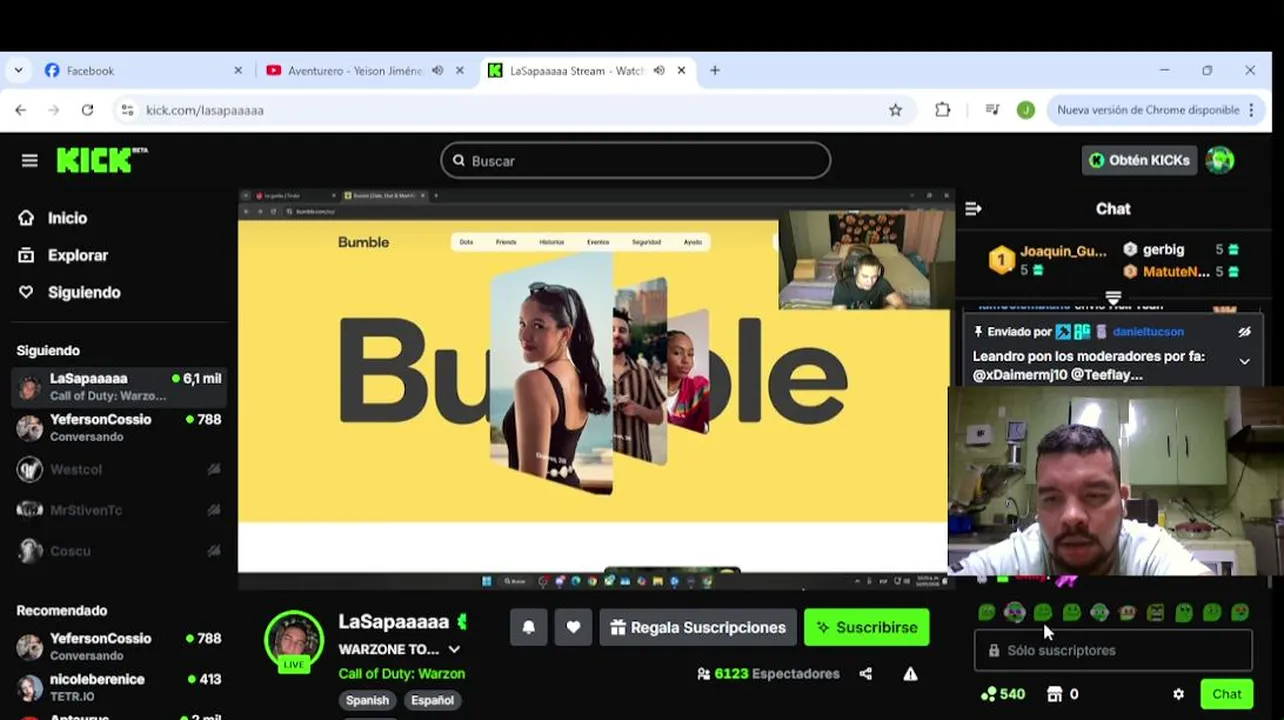Screen dimensions: 1284x720
Task: Open Call of Duty: Warzon category link
Action: (401, 674)
